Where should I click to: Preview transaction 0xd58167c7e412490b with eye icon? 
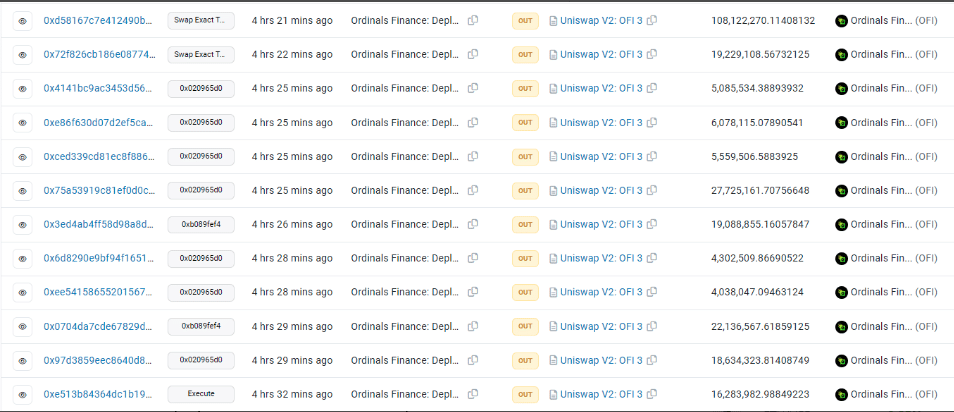tap(22, 21)
